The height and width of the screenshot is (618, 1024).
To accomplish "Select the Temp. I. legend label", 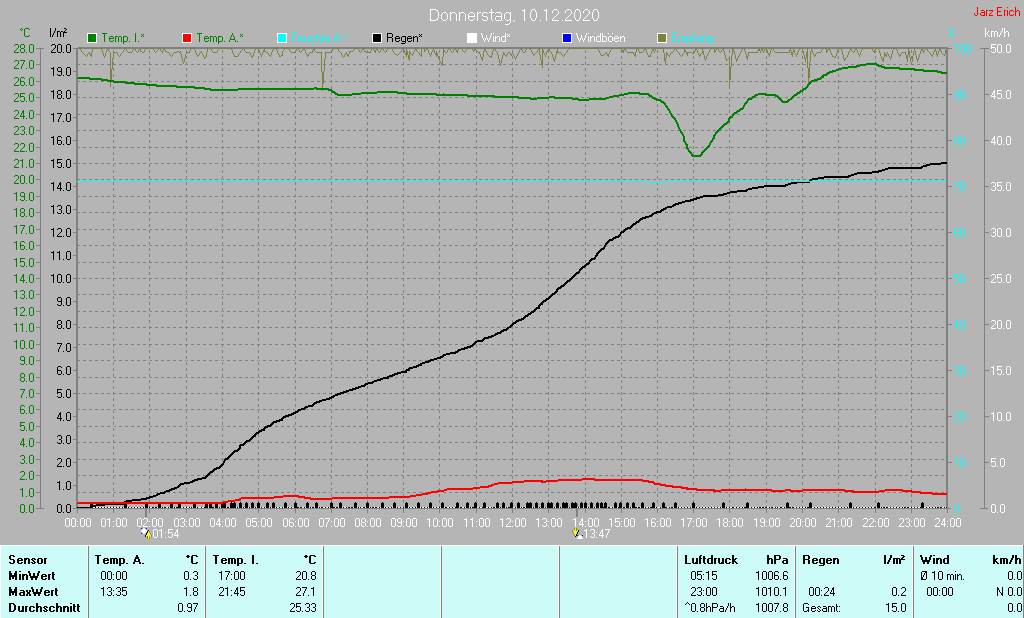I will click(123, 38).
